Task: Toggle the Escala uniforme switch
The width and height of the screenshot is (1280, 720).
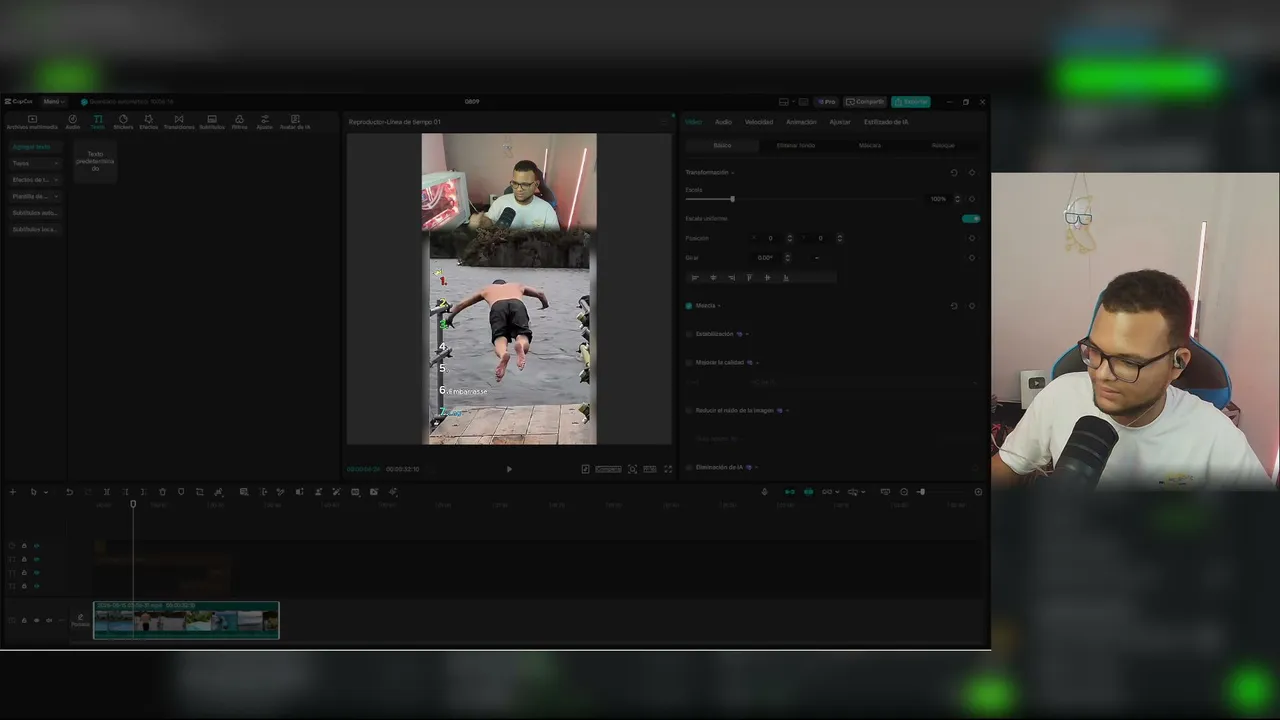Action: pos(970,218)
